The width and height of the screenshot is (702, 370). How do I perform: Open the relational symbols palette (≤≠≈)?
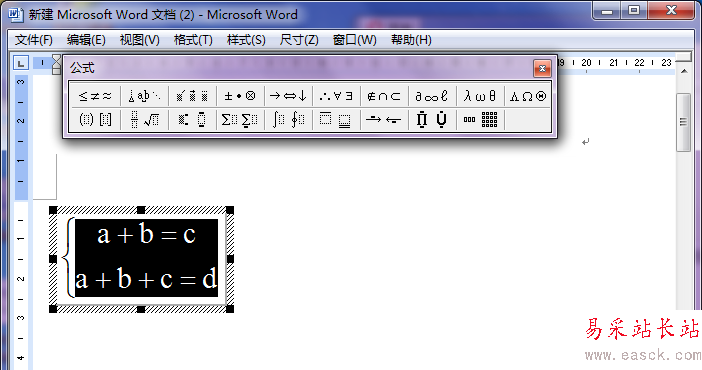pos(95,96)
